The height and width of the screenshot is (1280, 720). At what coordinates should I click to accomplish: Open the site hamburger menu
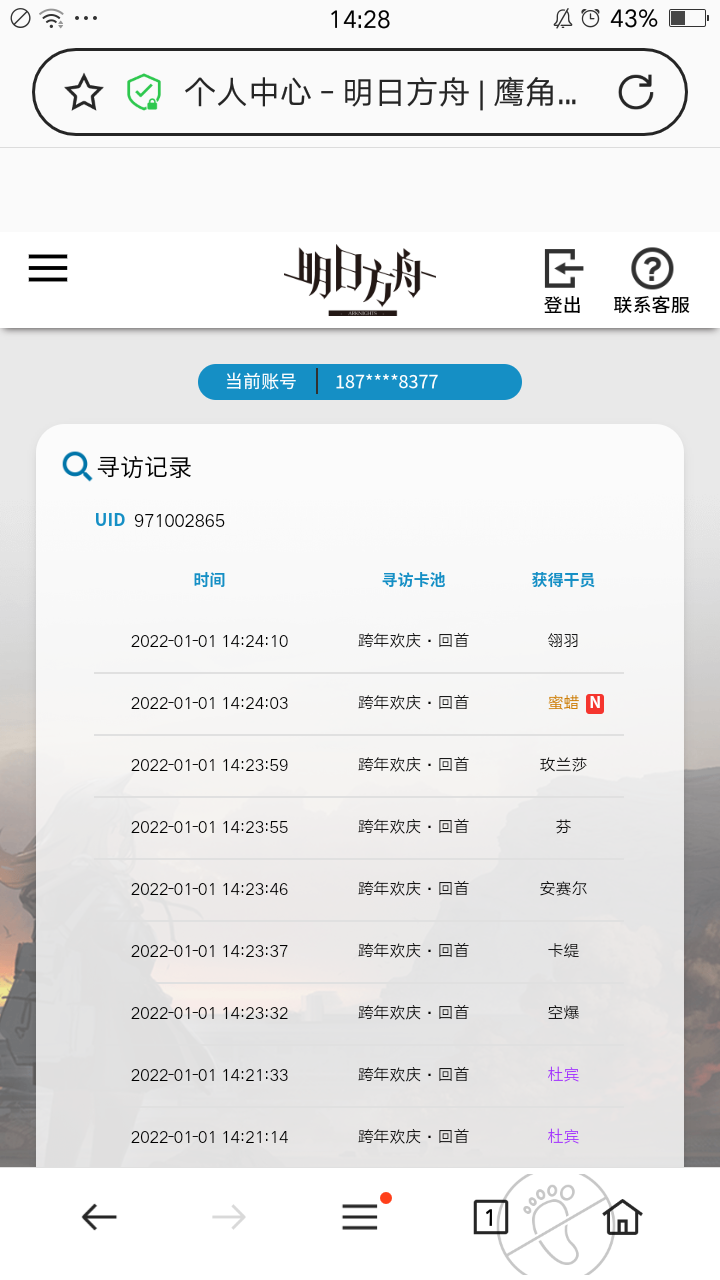click(48, 268)
